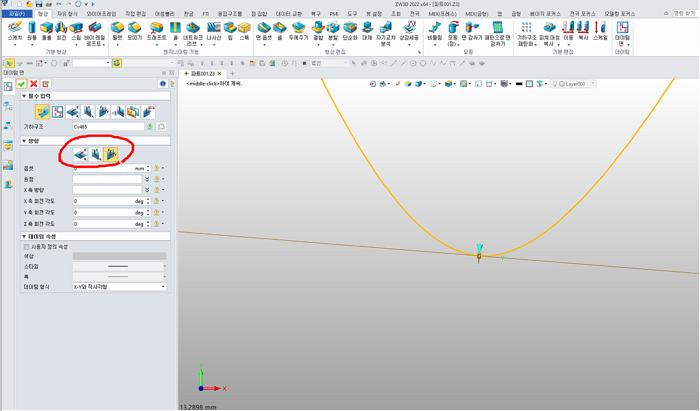Open the 폭 line width dropdown
Viewport: 700px width, 411px height.
point(119,277)
